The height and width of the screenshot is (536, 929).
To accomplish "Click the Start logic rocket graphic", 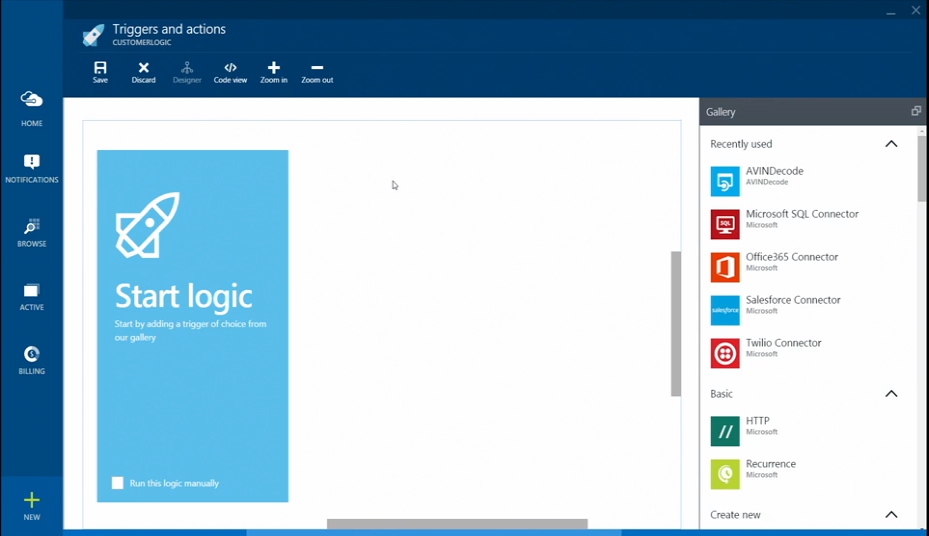I will tap(148, 224).
